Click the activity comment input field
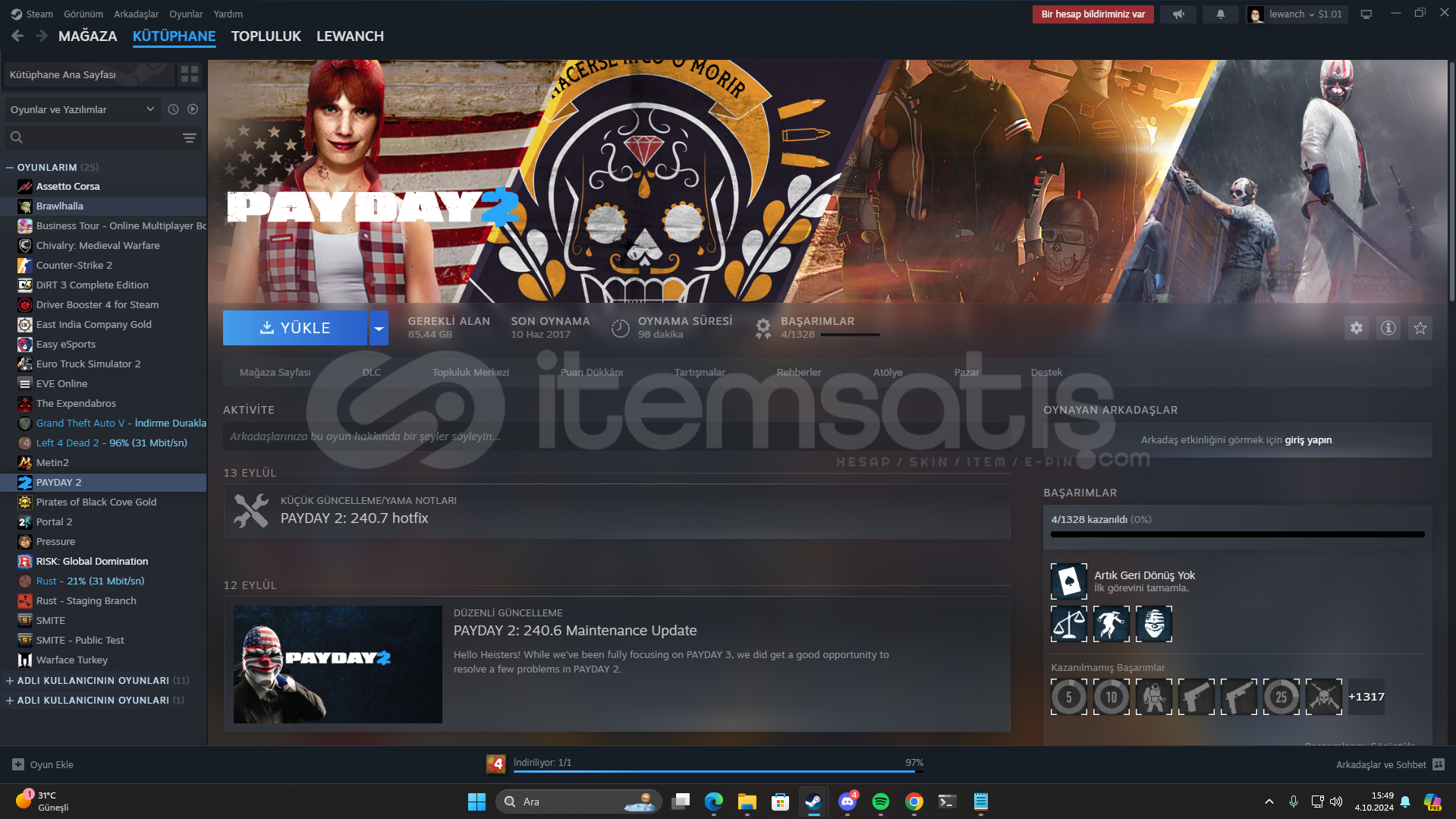 click(x=617, y=436)
